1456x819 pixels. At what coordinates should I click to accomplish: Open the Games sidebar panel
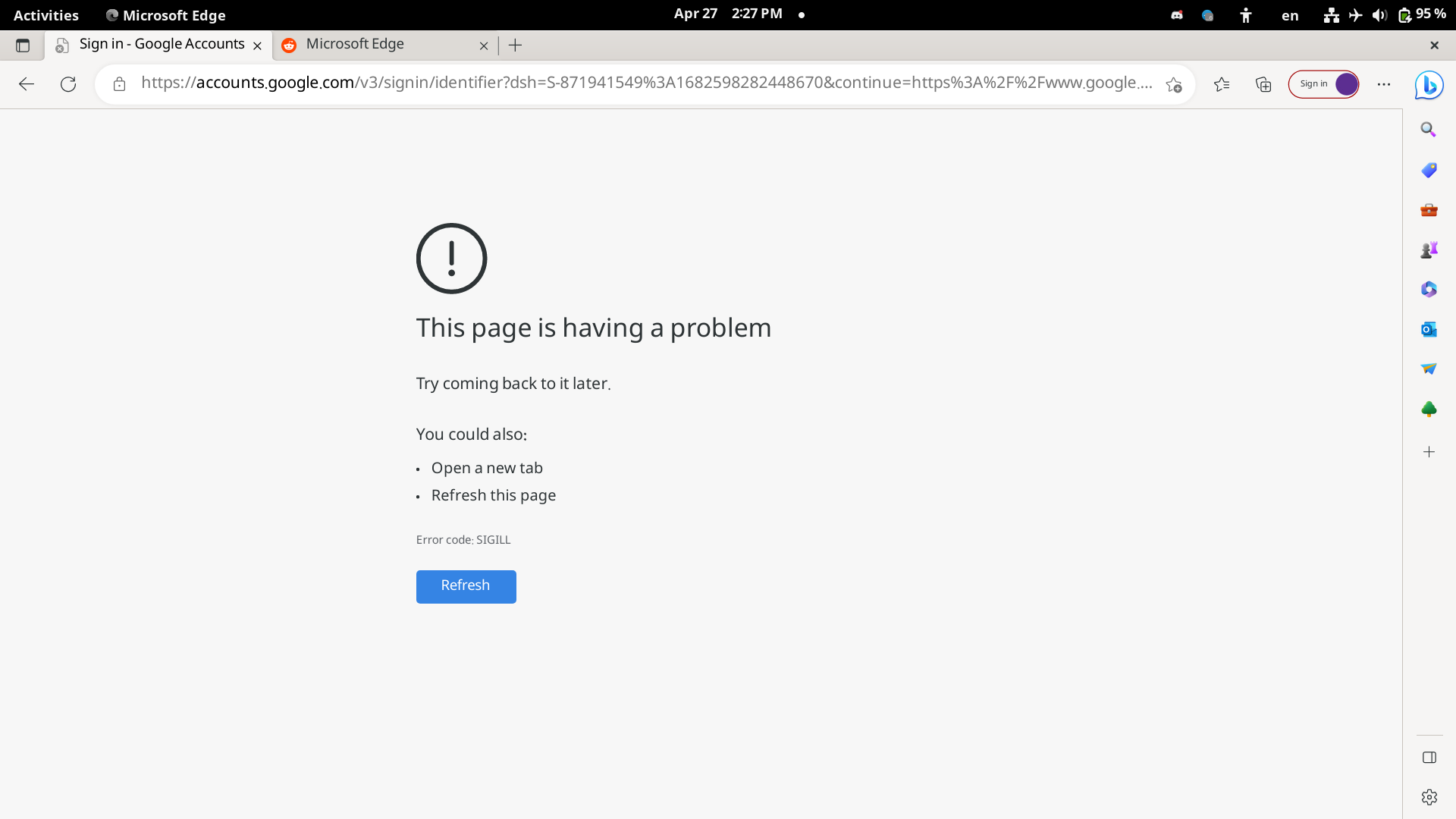coord(1430,249)
